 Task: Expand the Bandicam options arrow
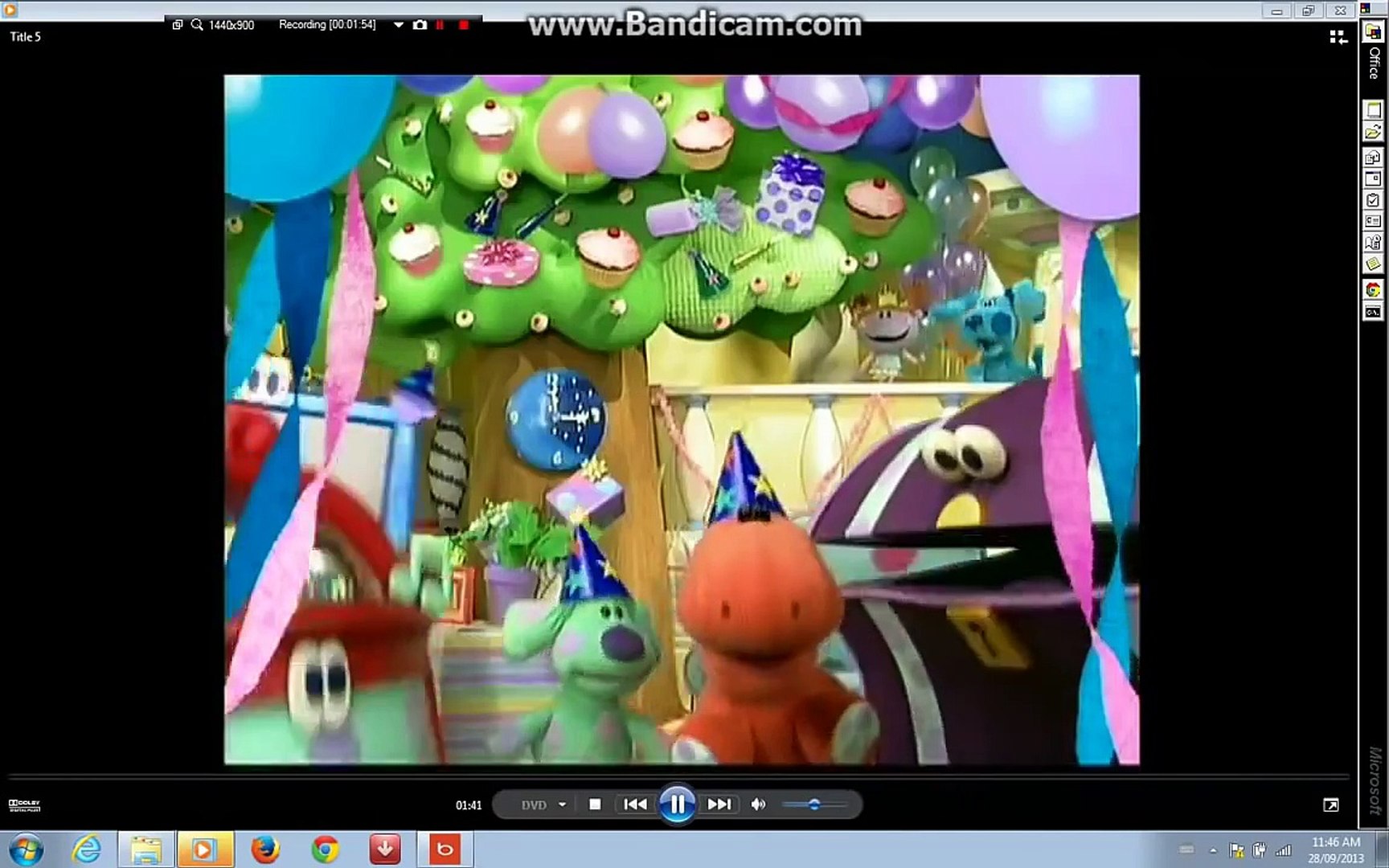click(x=397, y=25)
